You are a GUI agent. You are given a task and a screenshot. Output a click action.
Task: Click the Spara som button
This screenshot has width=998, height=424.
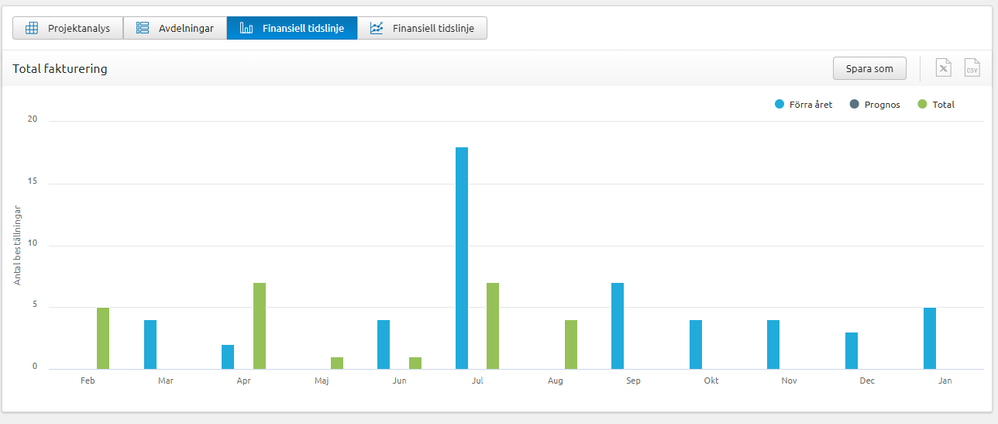point(870,68)
